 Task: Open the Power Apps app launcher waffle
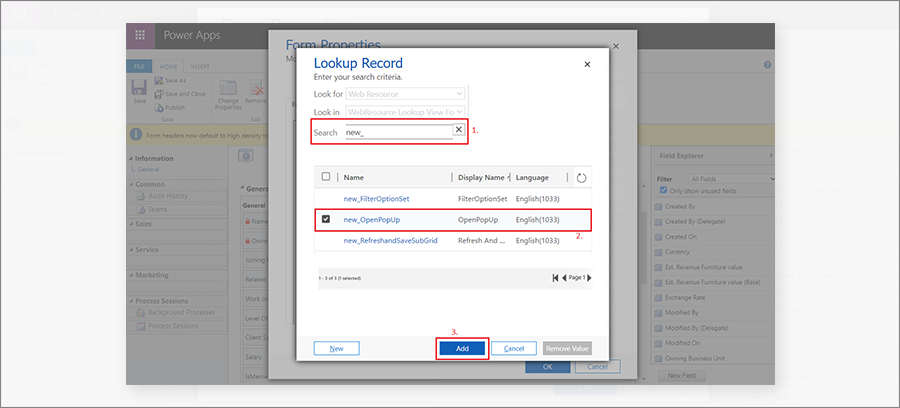pos(140,36)
